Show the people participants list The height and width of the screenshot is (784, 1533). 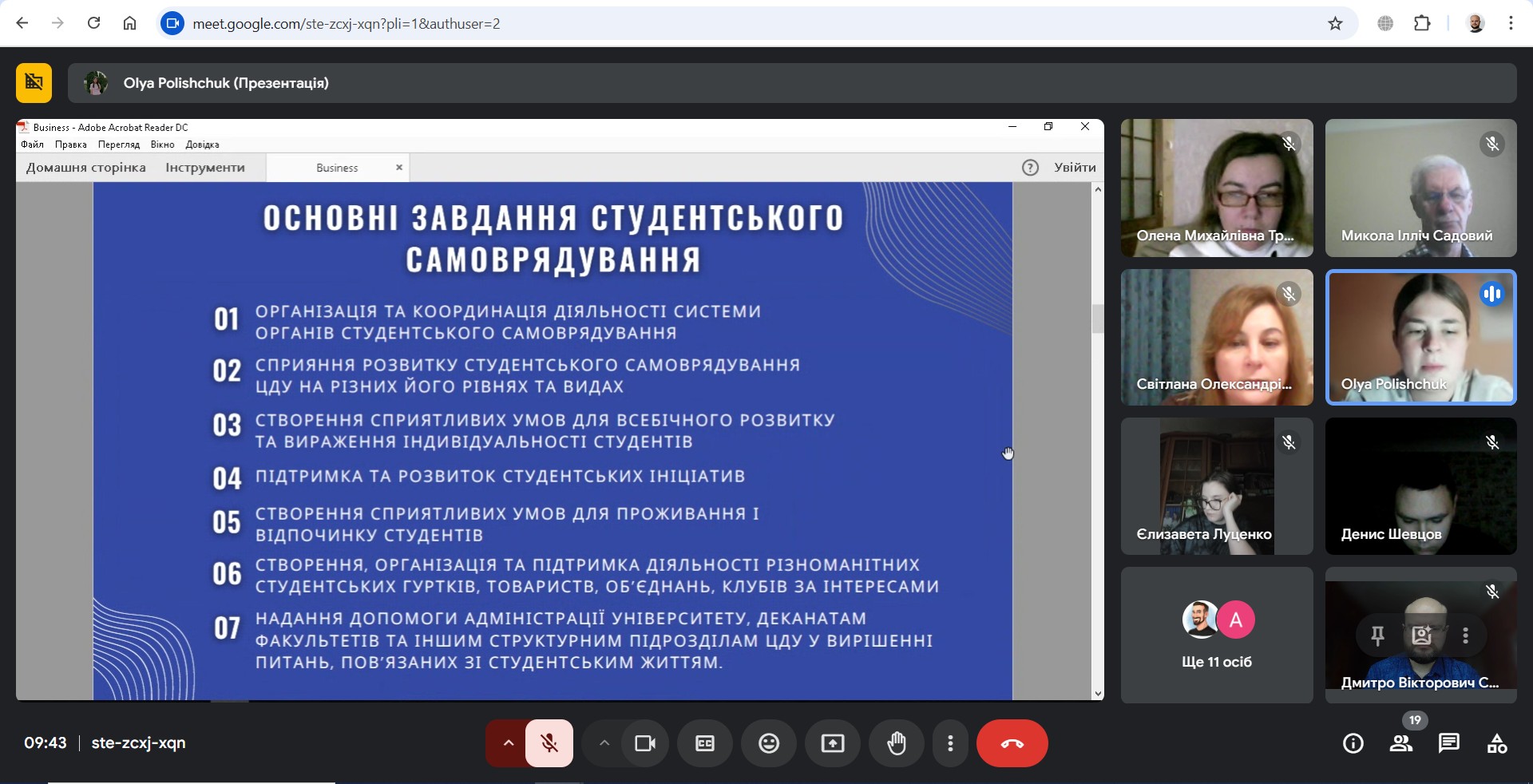(1400, 744)
